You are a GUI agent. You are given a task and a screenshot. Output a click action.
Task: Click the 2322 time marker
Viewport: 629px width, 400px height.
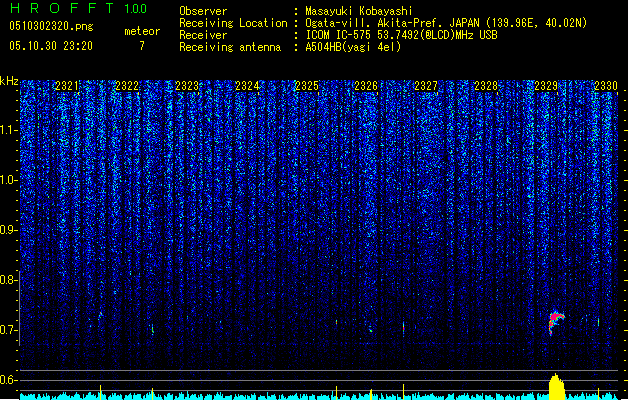127,86
